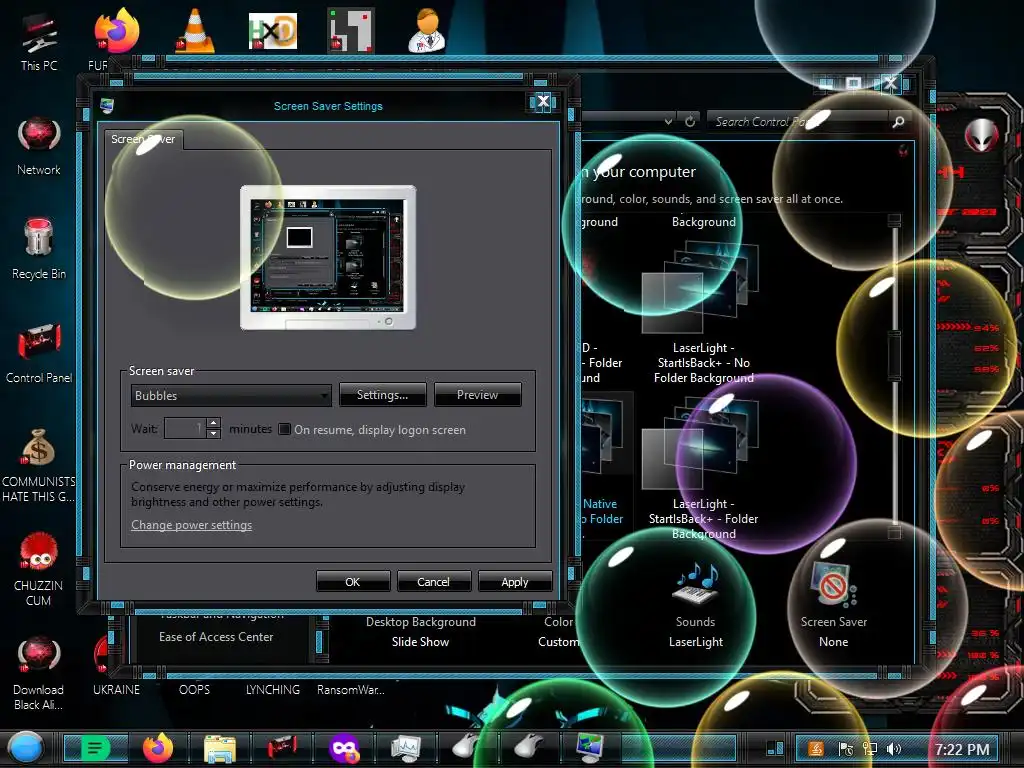This screenshot has height=768, width=1024.
Task: Open Sounds LaserLight settings icon
Action: pyautogui.click(x=696, y=605)
